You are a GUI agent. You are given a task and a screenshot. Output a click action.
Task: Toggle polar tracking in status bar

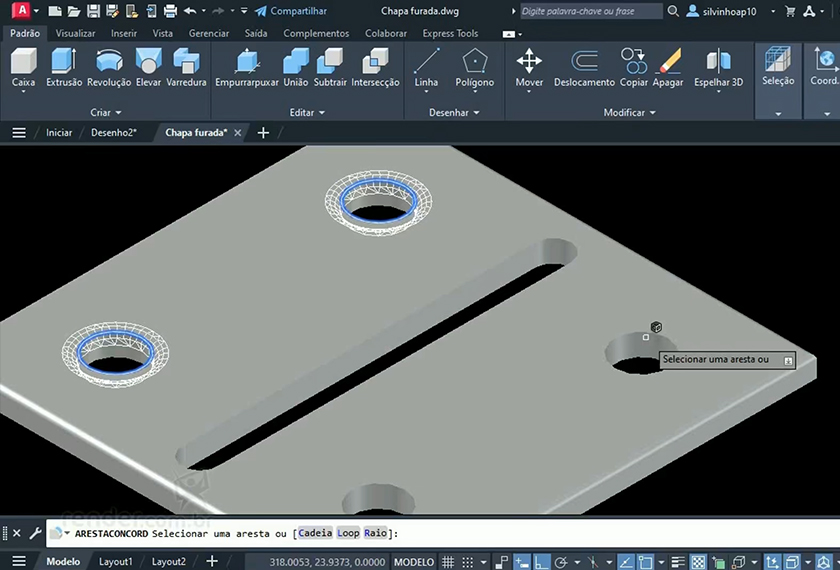tap(562, 562)
